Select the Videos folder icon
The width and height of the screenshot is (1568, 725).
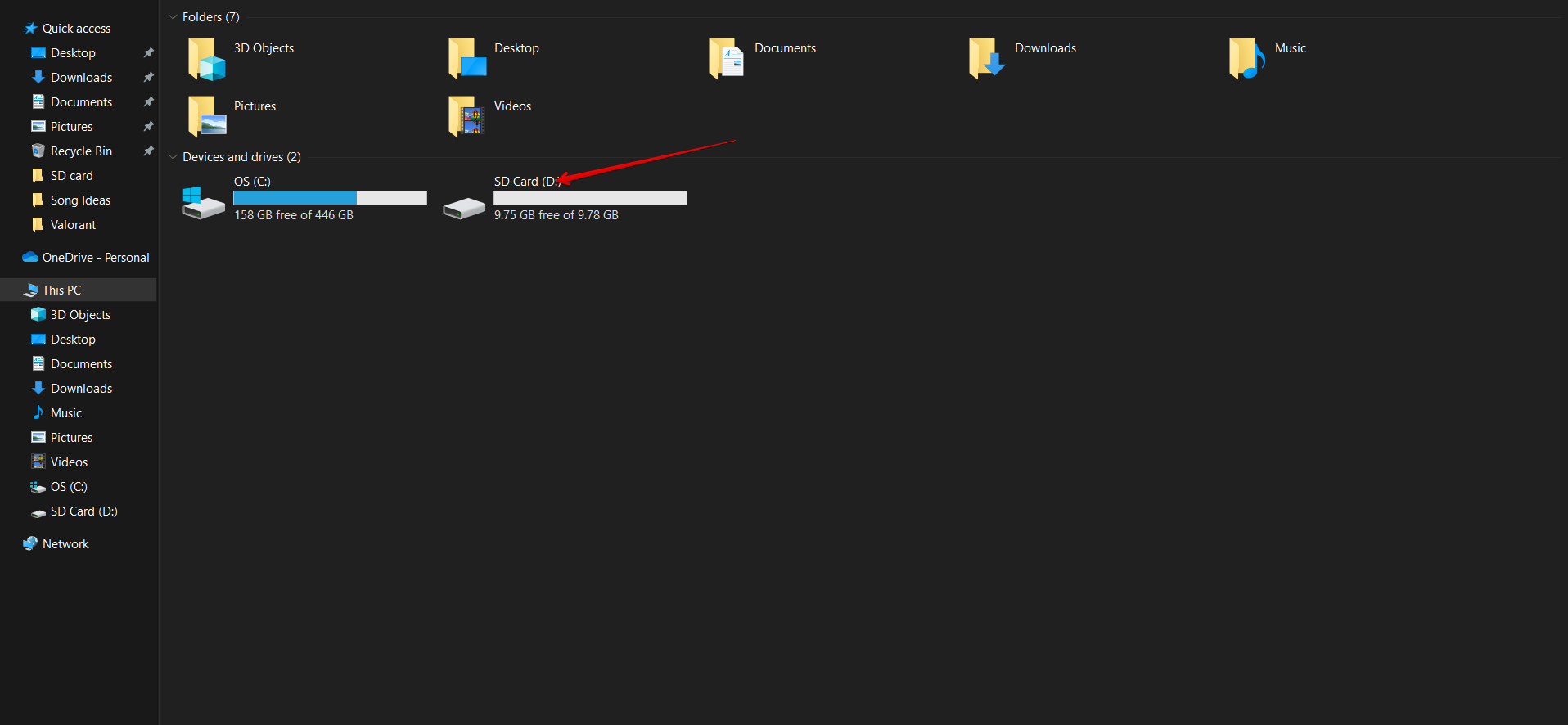point(466,117)
